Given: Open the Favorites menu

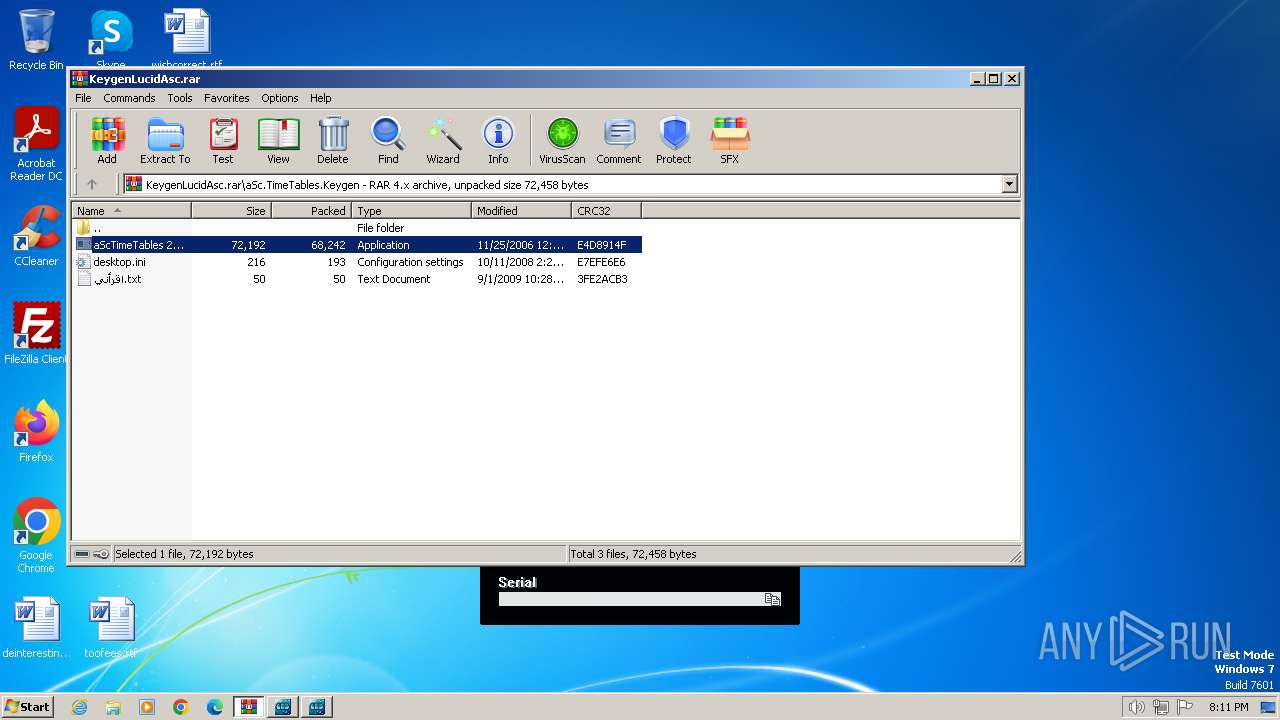Looking at the screenshot, I should (x=227, y=98).
